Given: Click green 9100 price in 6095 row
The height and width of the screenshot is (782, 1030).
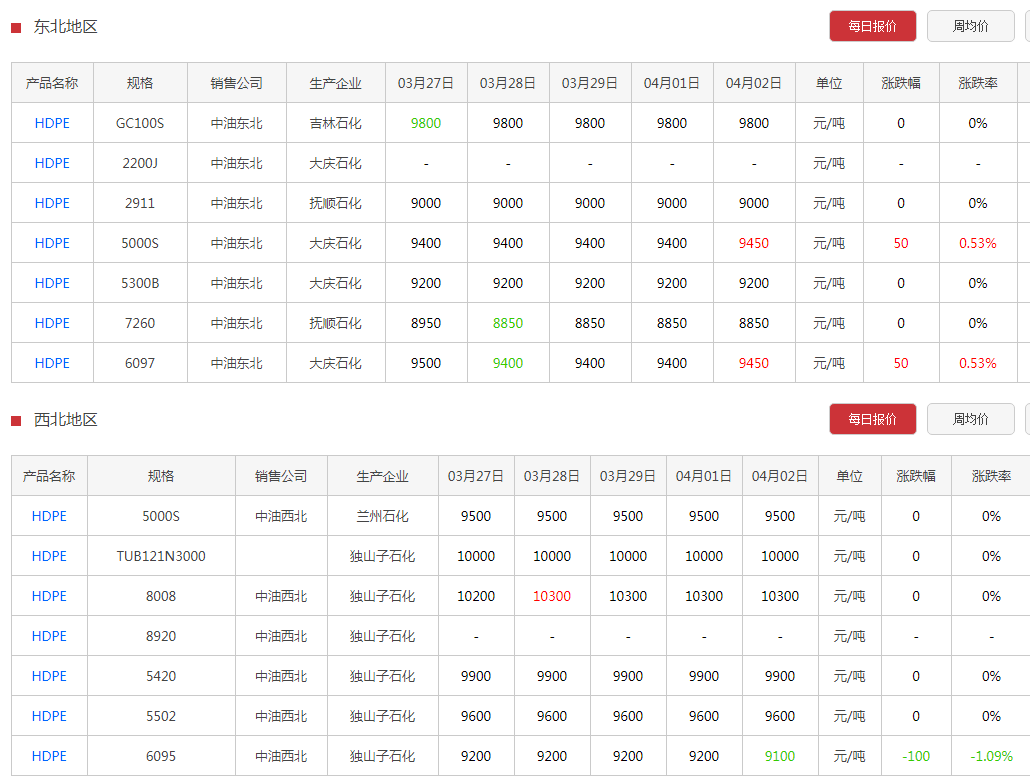Looking at the screenshot, I should (780, 756).
